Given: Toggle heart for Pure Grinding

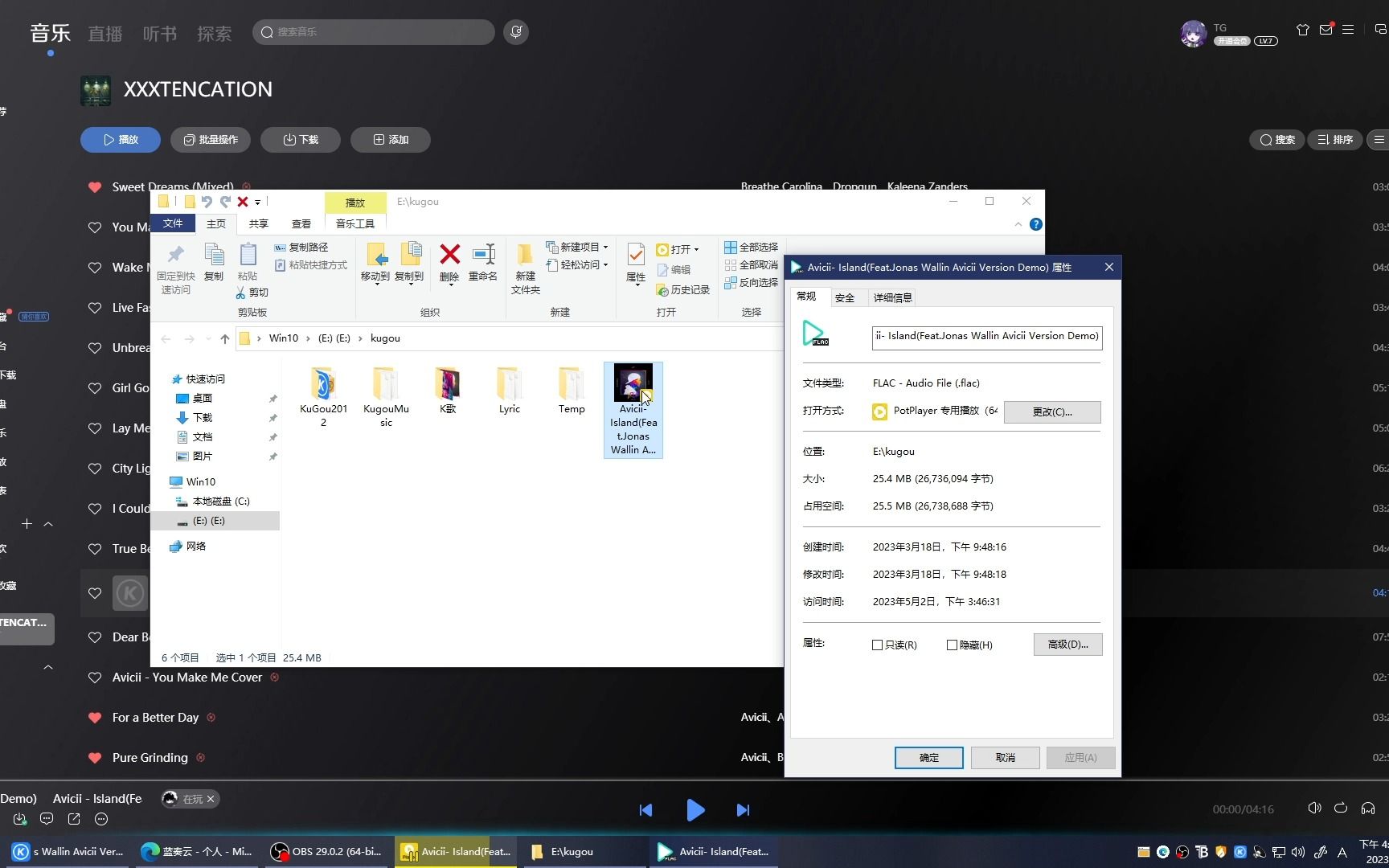Looking at the screenshot, I should pos(95,758).
